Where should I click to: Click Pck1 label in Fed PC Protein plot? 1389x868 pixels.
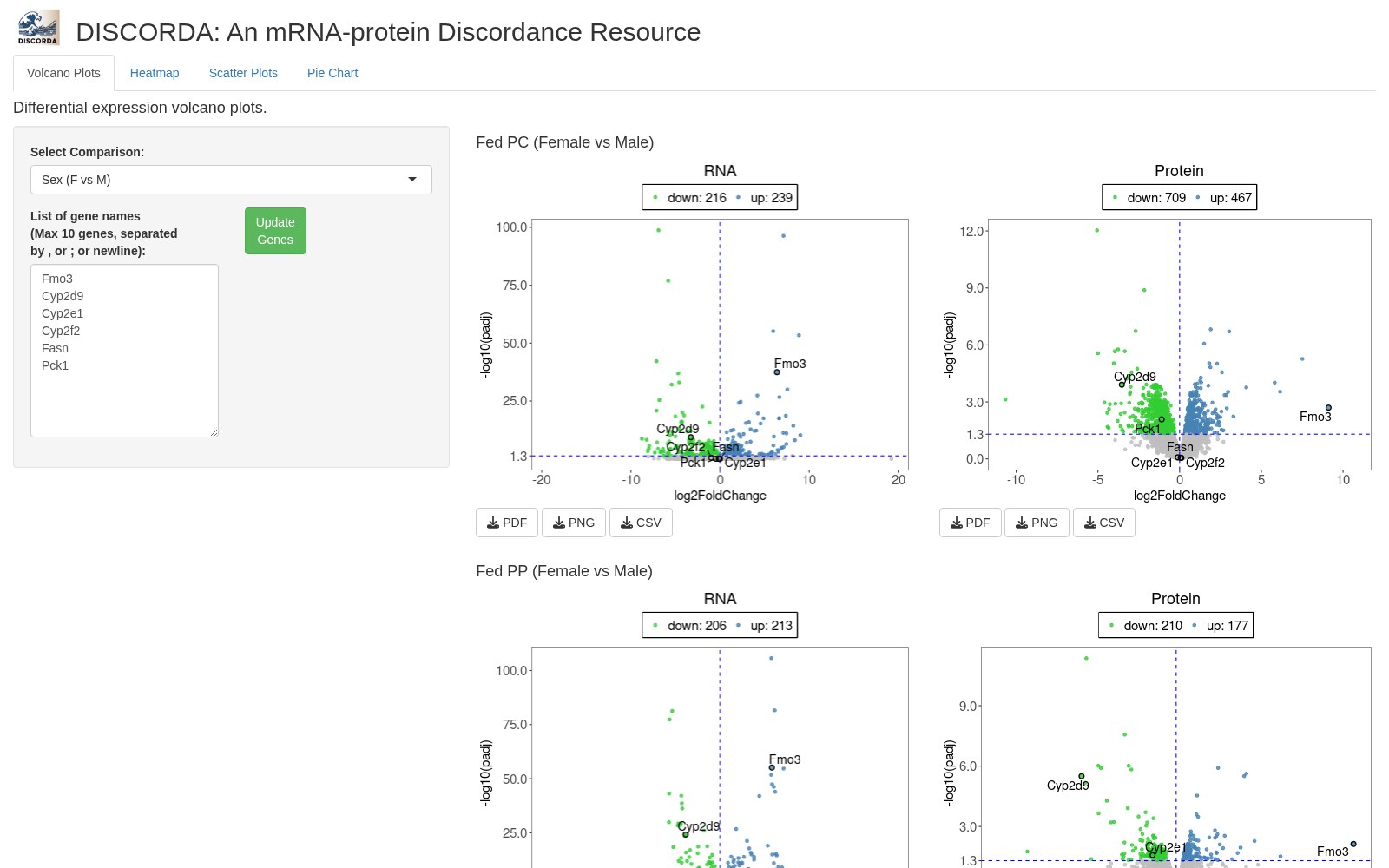coord(1148,429)
